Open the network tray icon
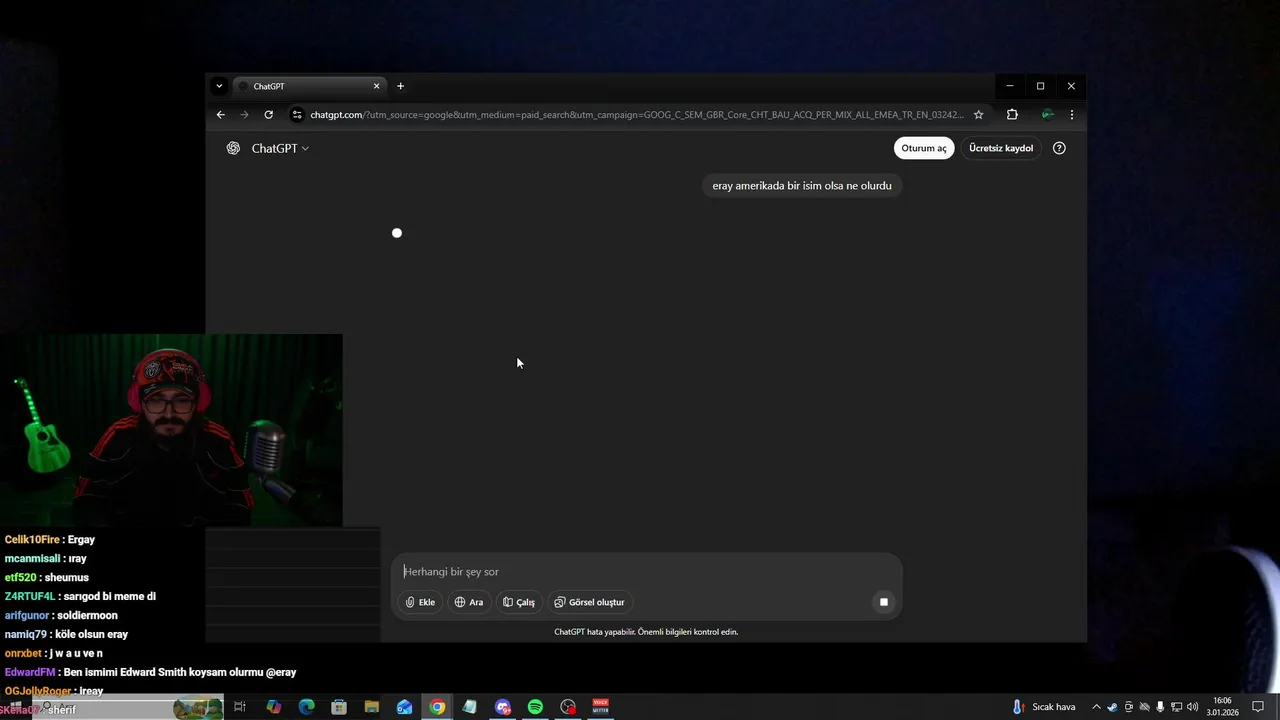This screenshot has height=720, width=1280. pos(1176,707)
